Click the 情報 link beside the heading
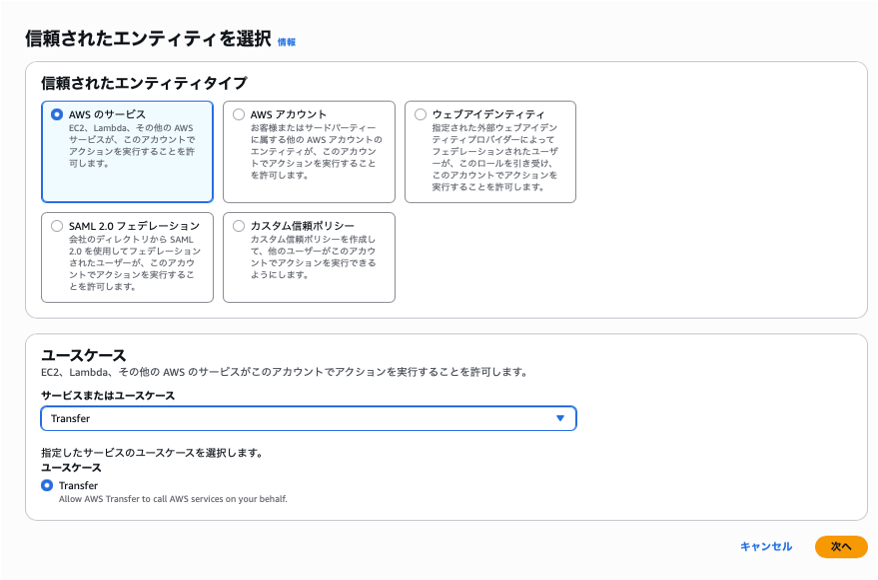The image size is (878, 580). [x=287, y=42]
